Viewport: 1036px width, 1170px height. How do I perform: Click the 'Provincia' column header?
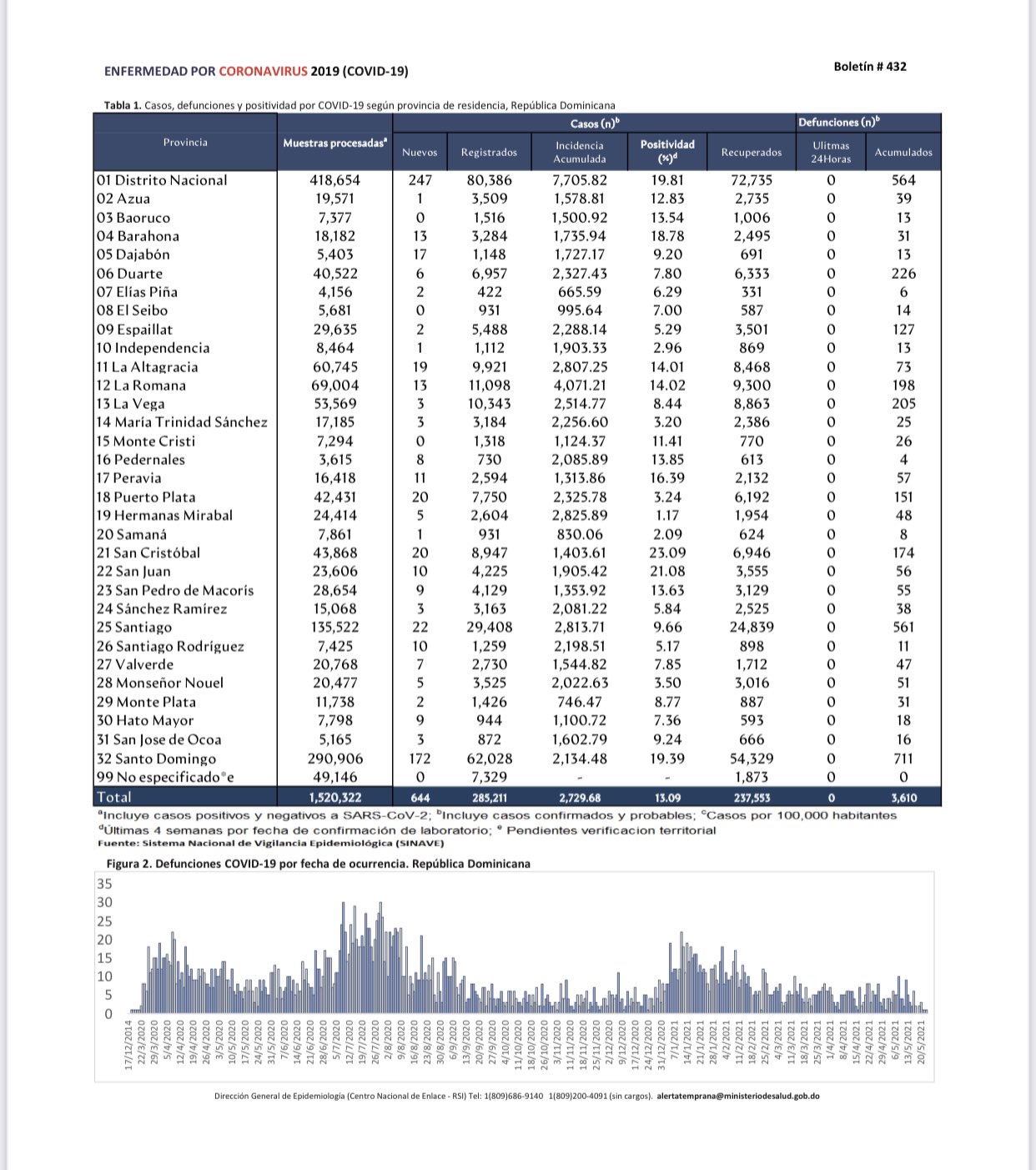pyautogui.click(x=185, y=143)
